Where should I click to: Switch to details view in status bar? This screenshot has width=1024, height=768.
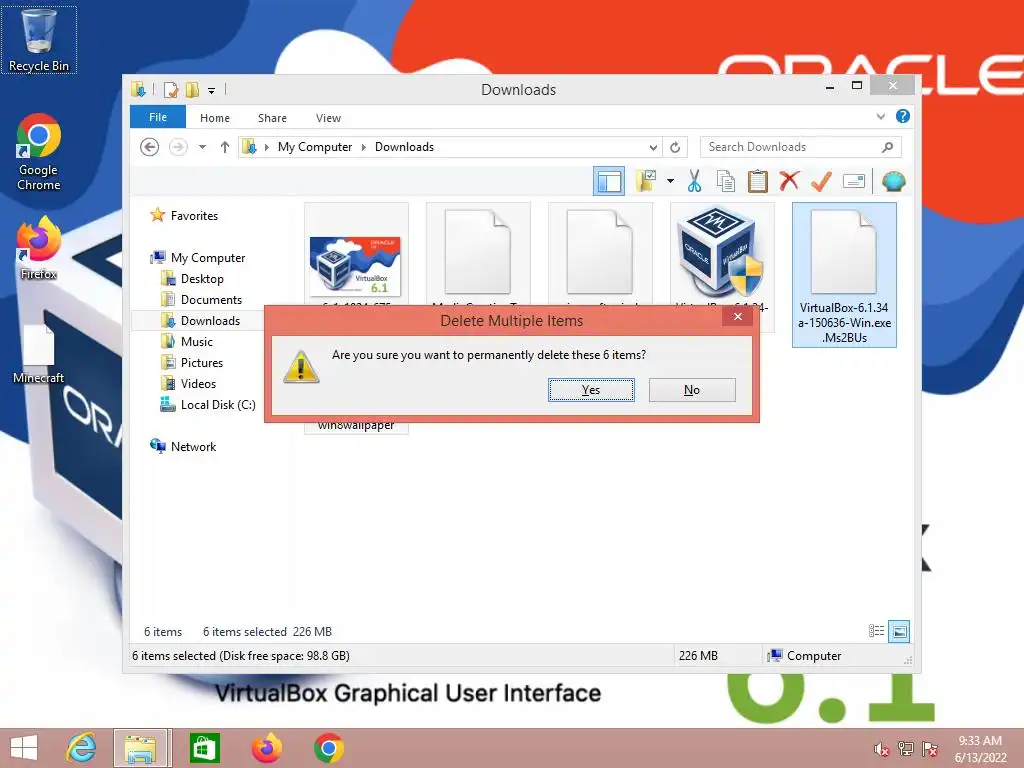(876, 631)
